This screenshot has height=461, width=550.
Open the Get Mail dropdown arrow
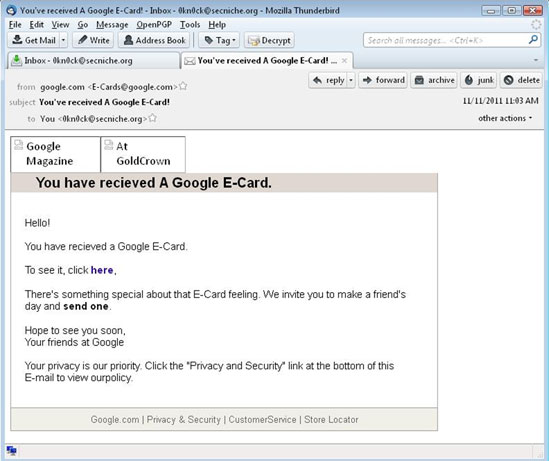click(x=63, y=40)
